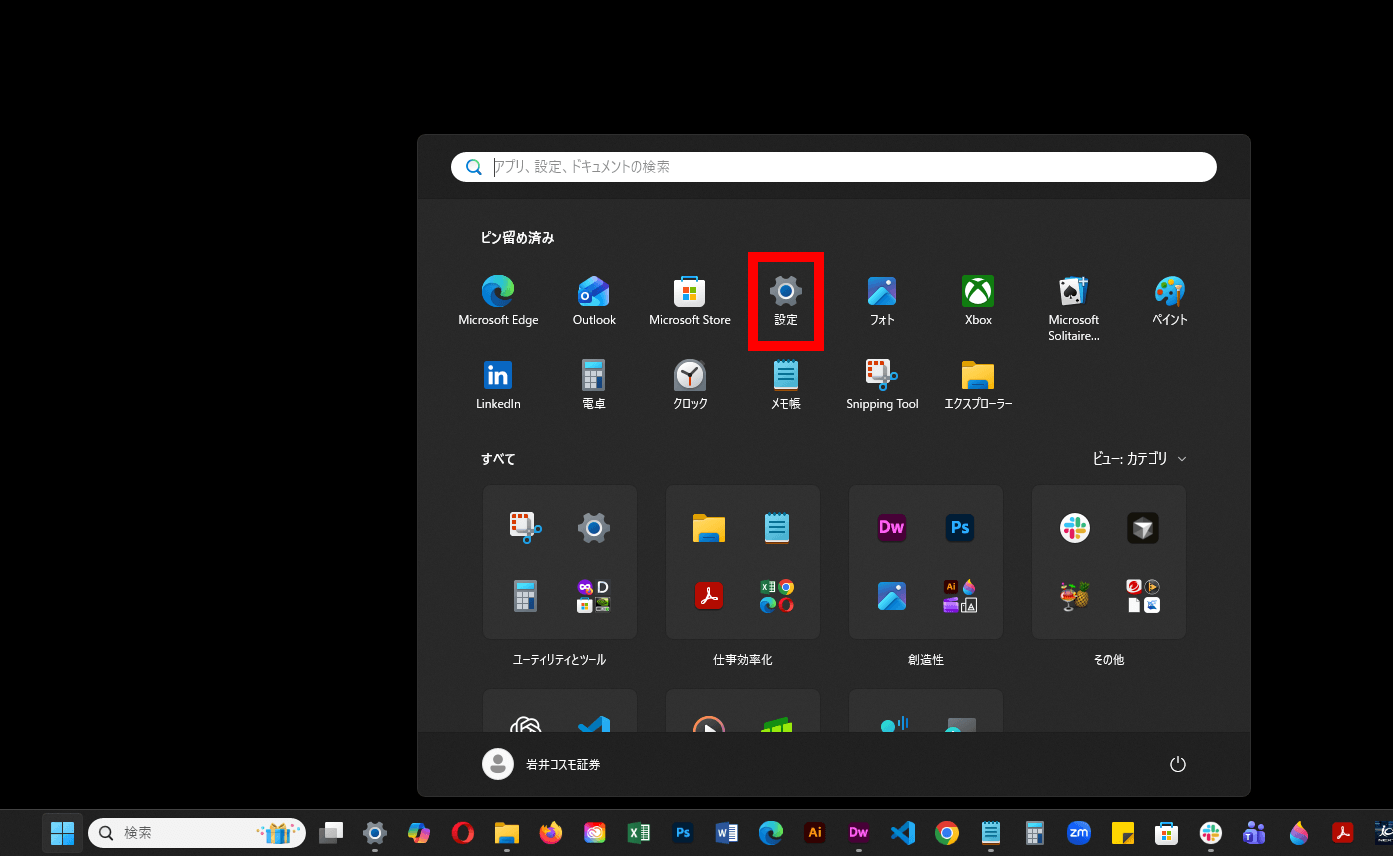This screenshot has height=856, width=1393.
Task: Click the Windows Start button
Action: [62, 833]
